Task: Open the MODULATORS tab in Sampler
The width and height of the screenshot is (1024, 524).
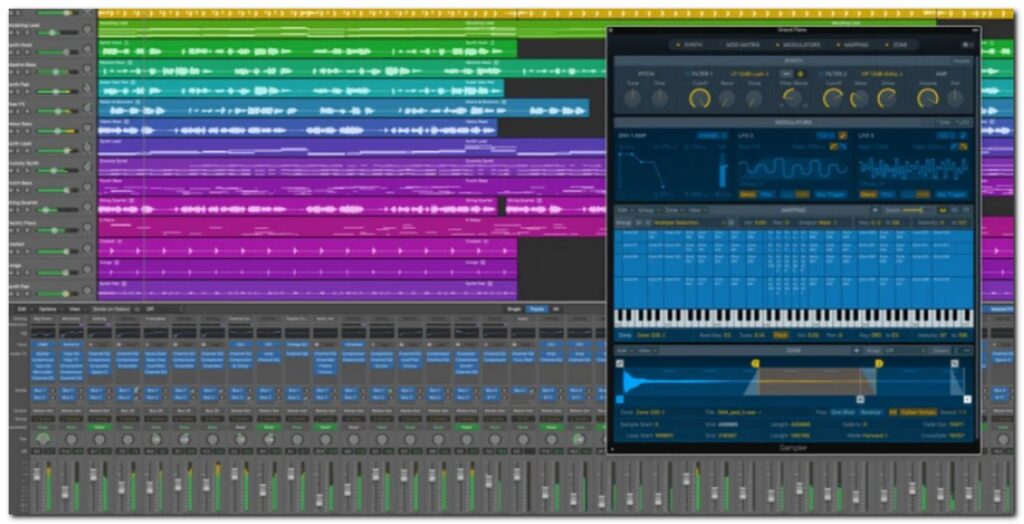Action: 801,45
